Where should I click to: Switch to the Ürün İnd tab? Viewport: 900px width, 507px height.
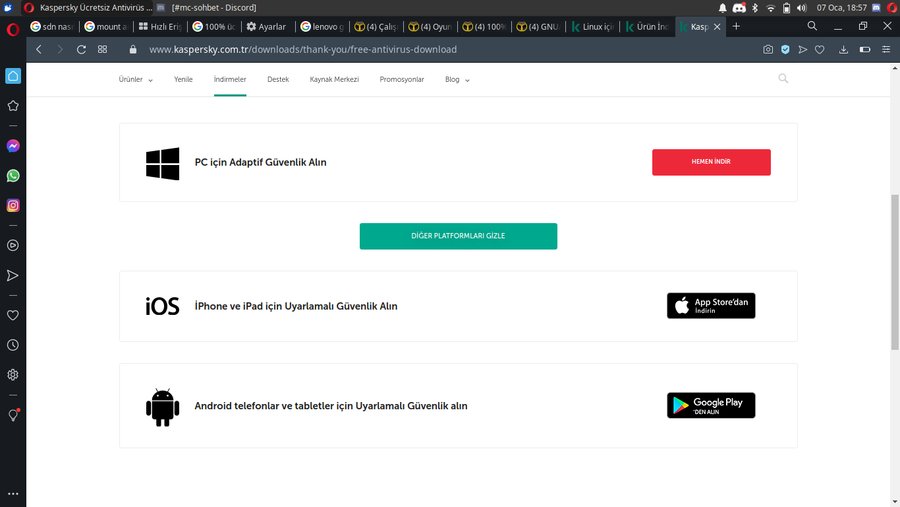[x=647, y=26]
